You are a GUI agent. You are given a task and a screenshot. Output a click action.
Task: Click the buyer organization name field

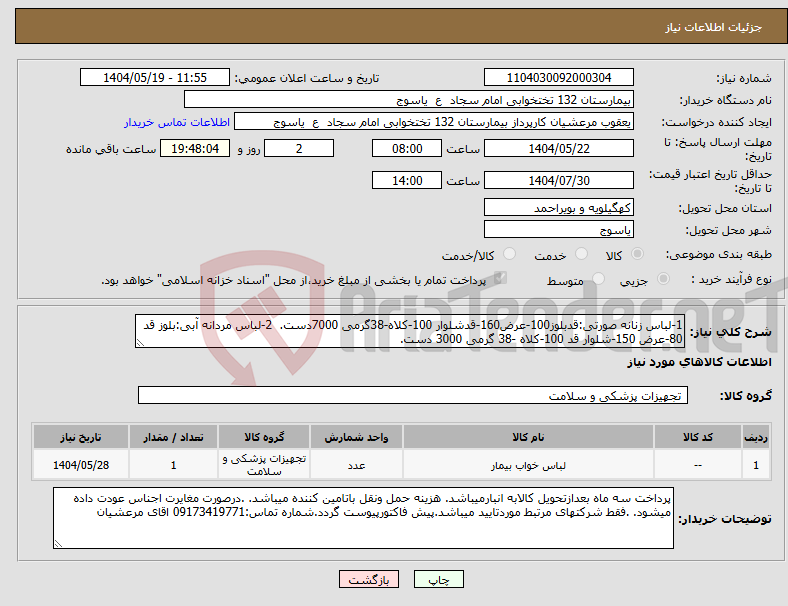[409, 99]
